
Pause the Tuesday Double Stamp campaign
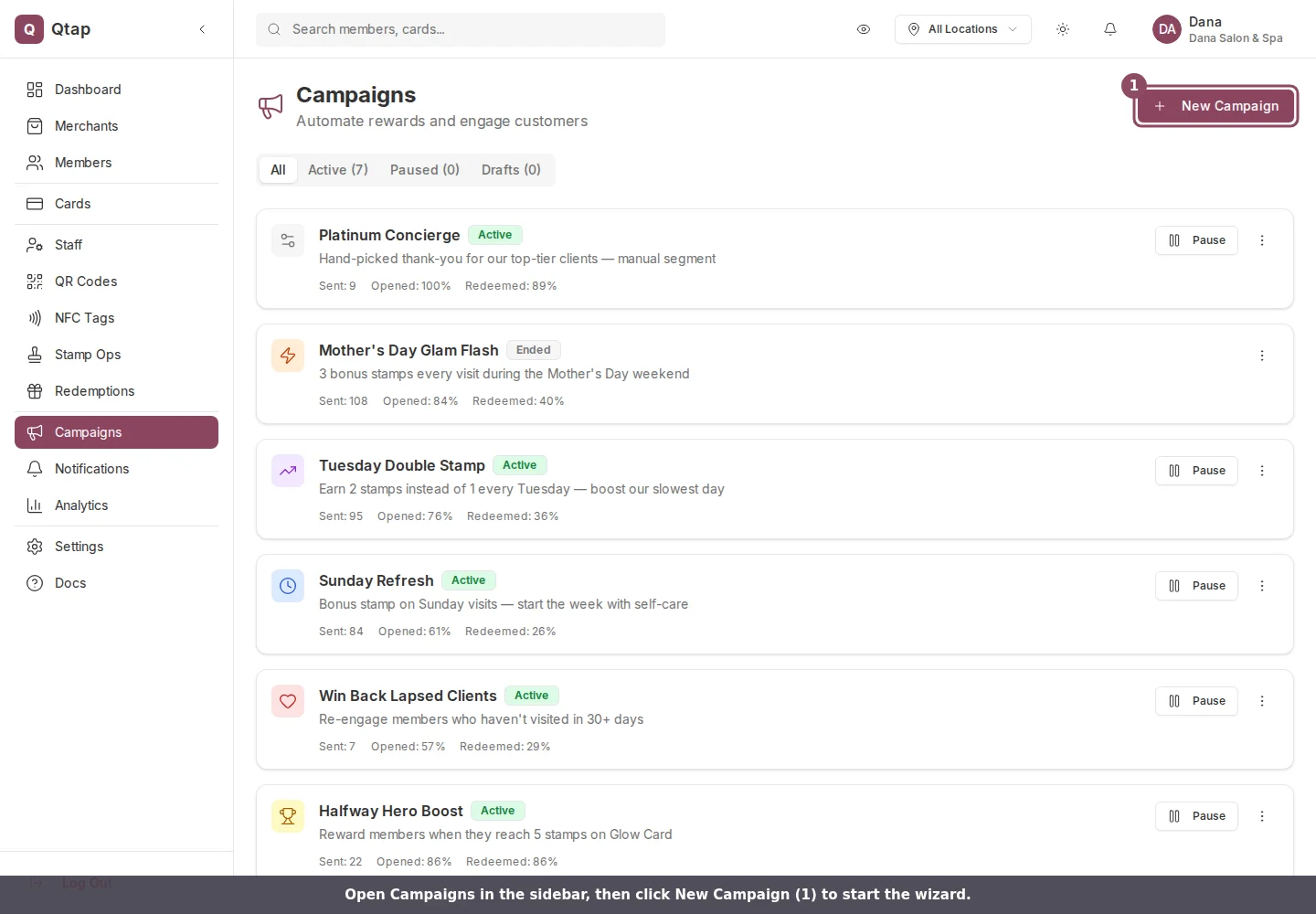click(x=1196, y=471)
